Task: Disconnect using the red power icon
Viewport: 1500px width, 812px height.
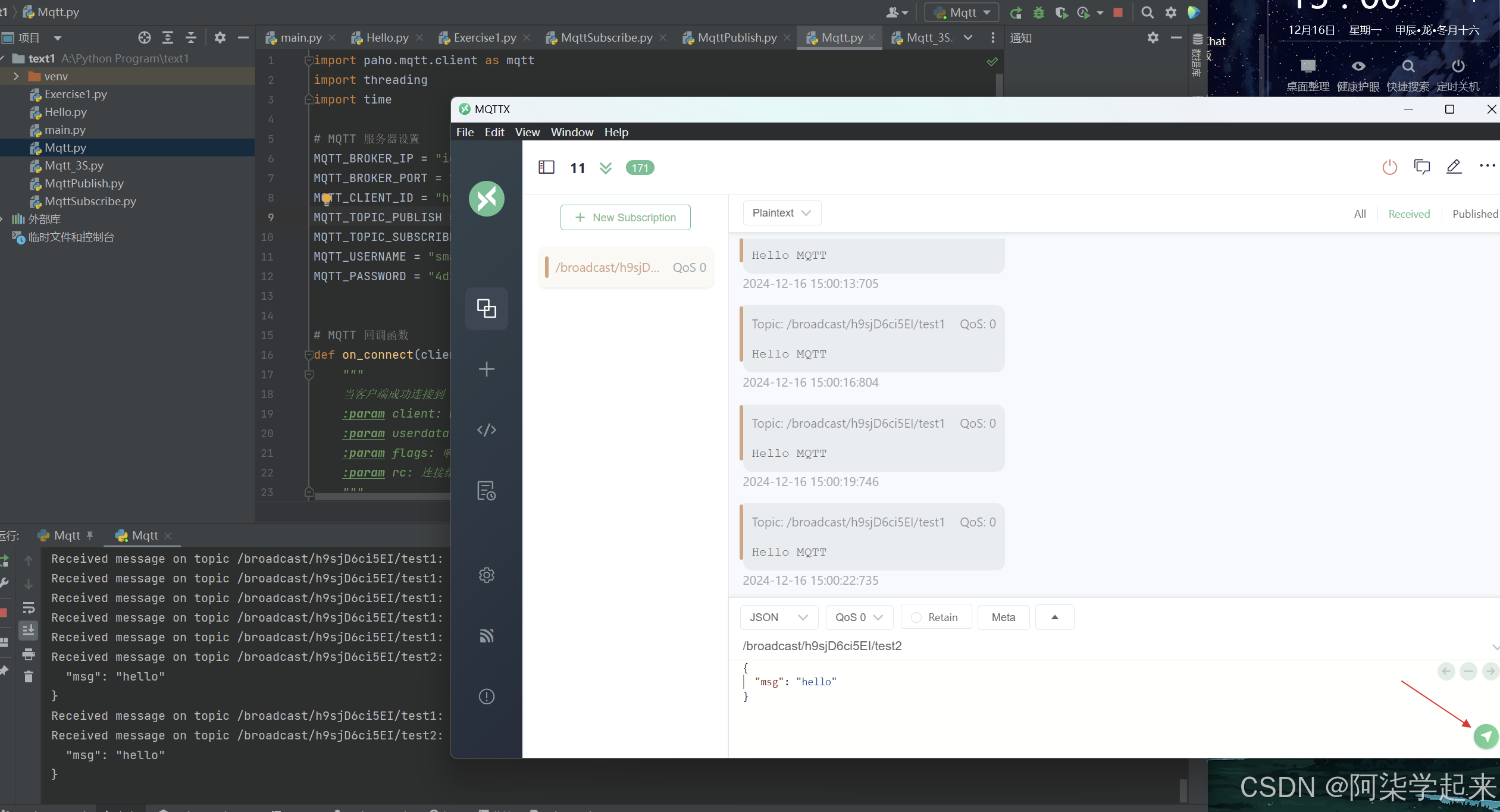Action: point(1389,167)
